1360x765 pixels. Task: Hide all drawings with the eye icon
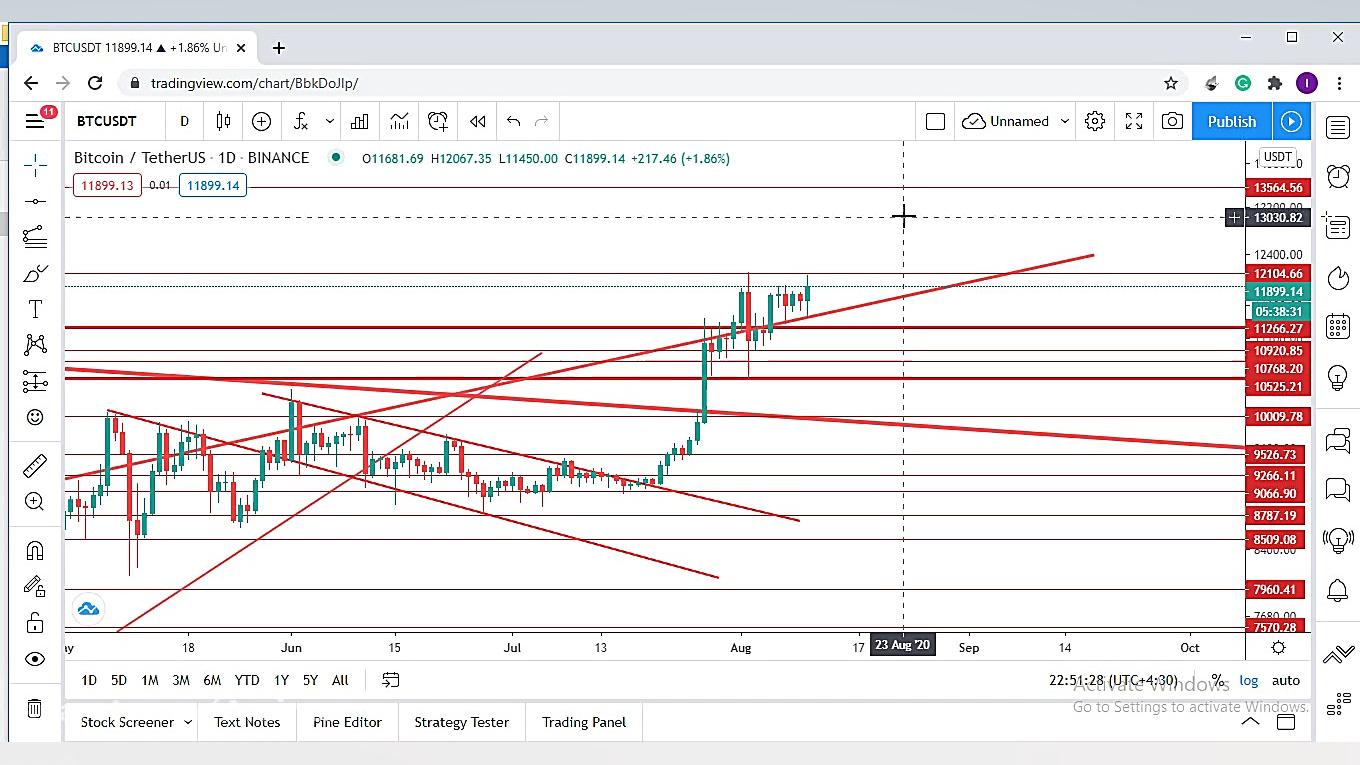[x=35, y=659]
